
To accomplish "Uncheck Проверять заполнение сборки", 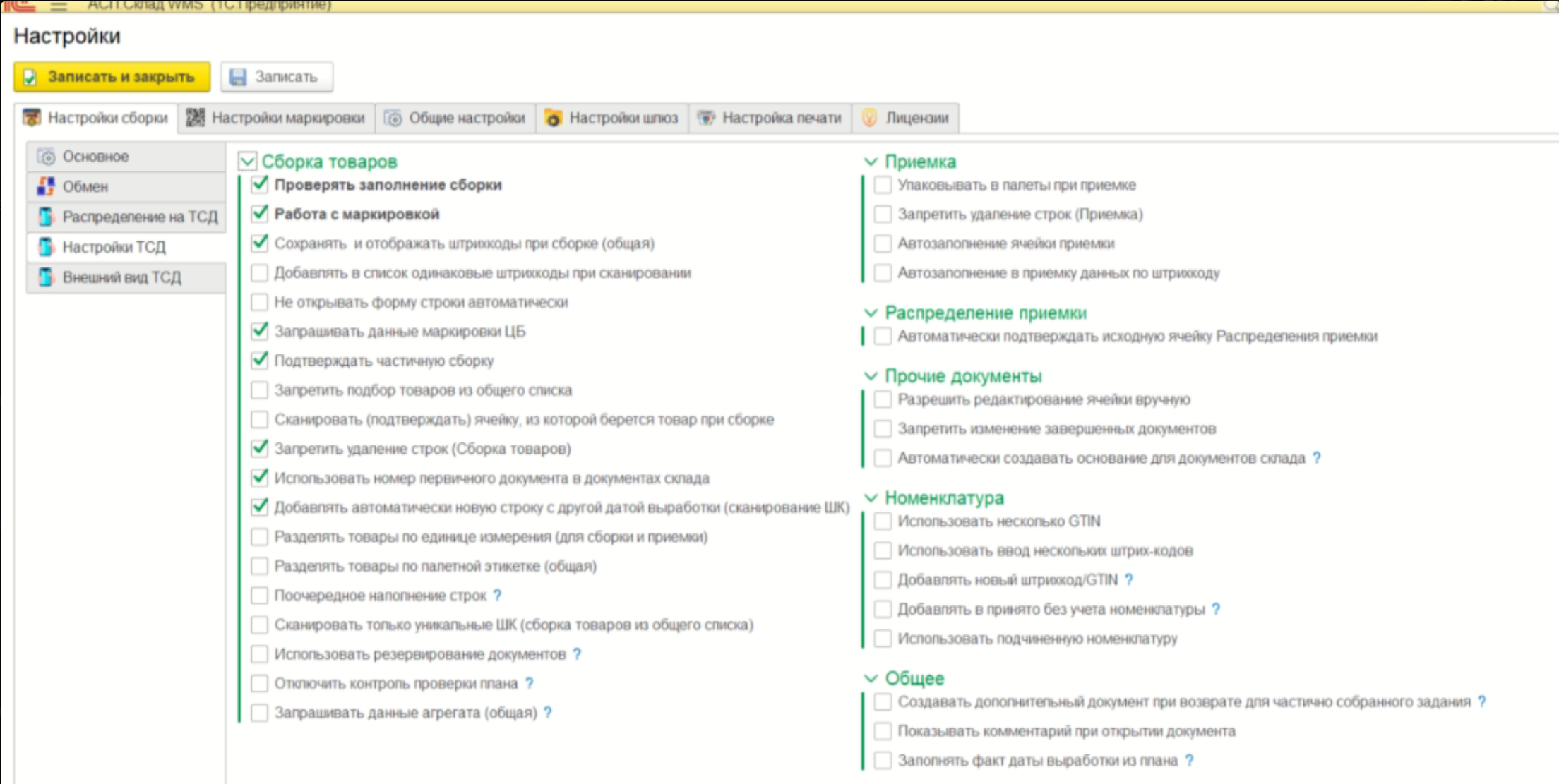I will 260,185.
